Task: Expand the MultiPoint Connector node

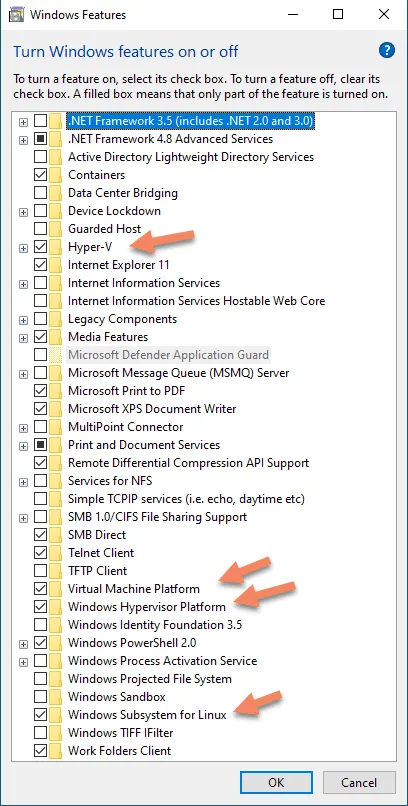Action: (x=23, y=428)
